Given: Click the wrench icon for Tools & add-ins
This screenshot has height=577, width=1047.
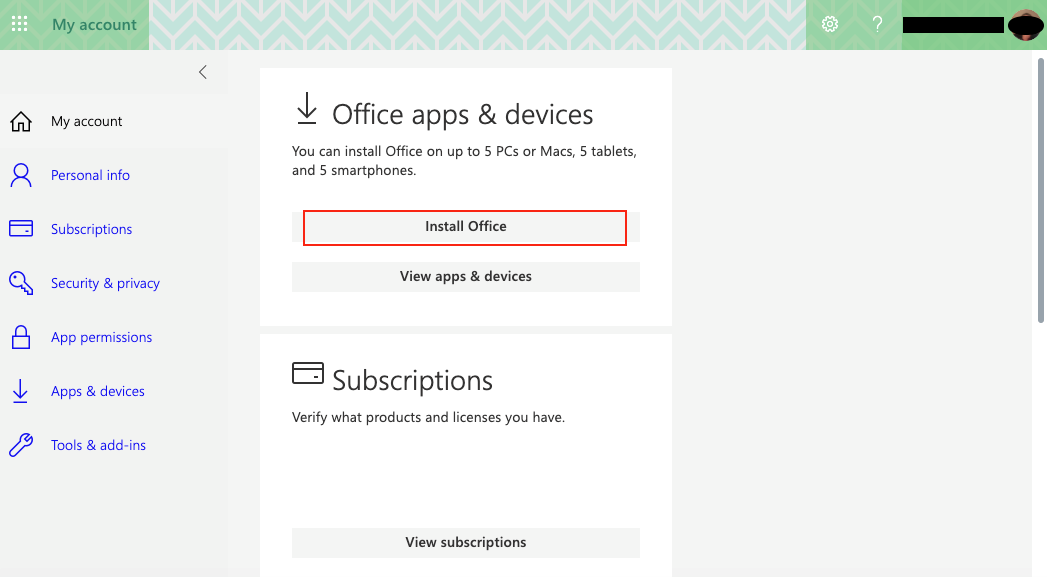Looking at the screenshot, I should click(21, 445).
